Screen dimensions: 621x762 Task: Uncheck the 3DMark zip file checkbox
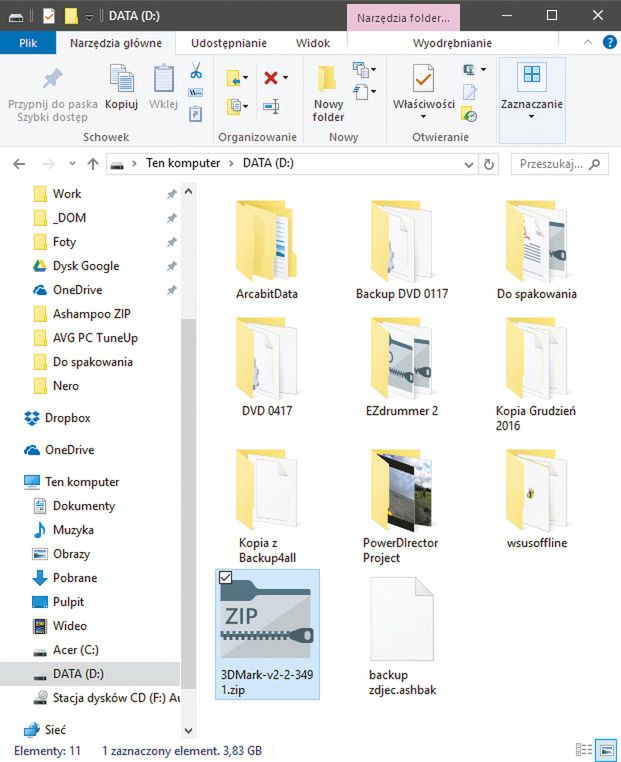coord(225,577)
